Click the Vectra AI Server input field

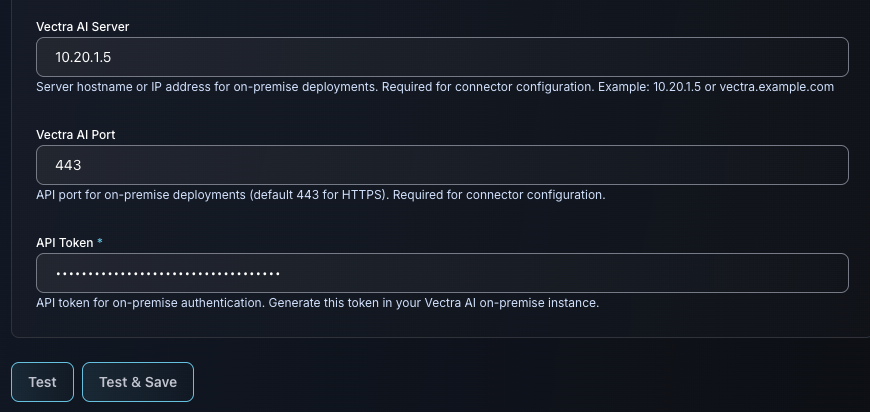[442, 57]
